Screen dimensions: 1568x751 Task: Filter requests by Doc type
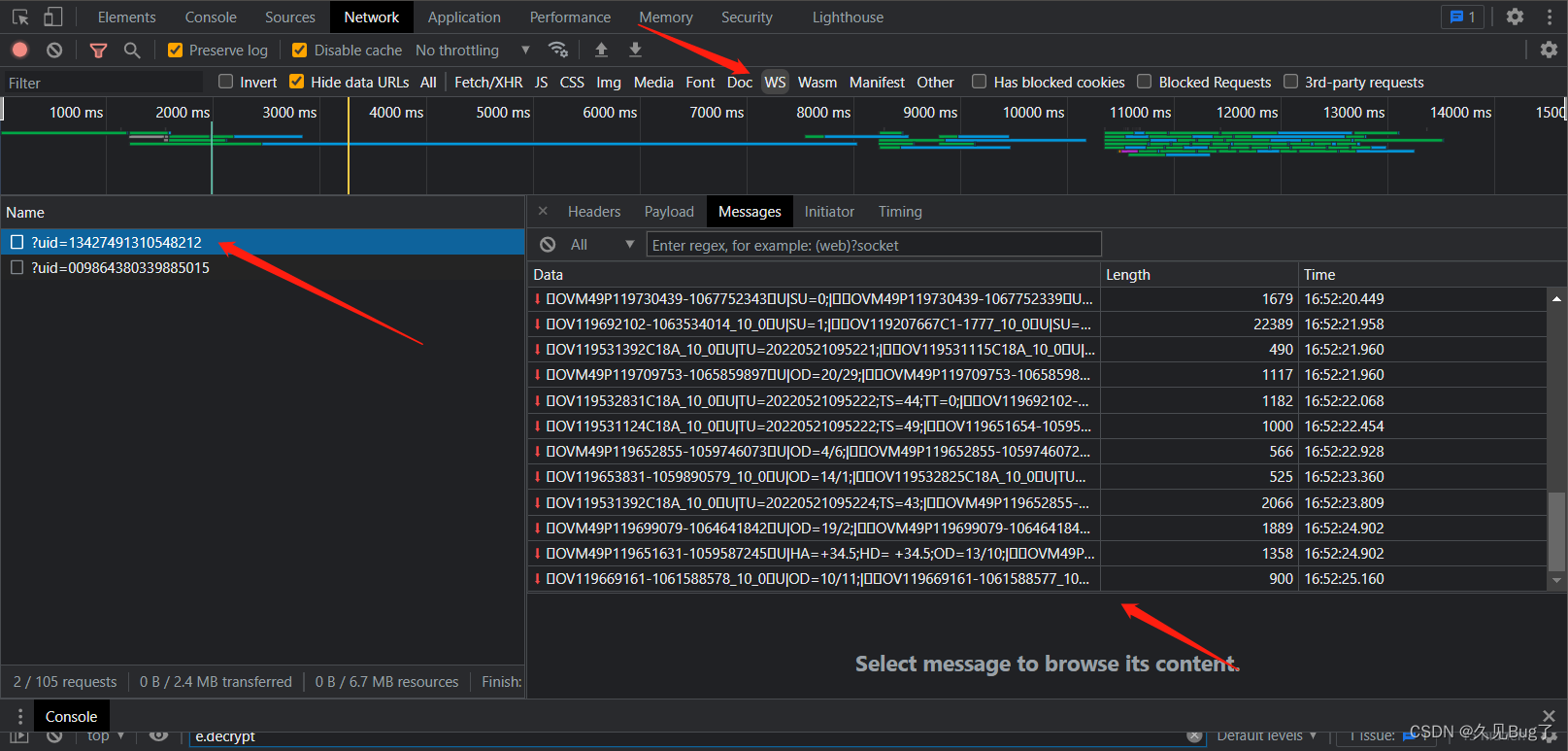pyautogui.click(x=740, y=82)
